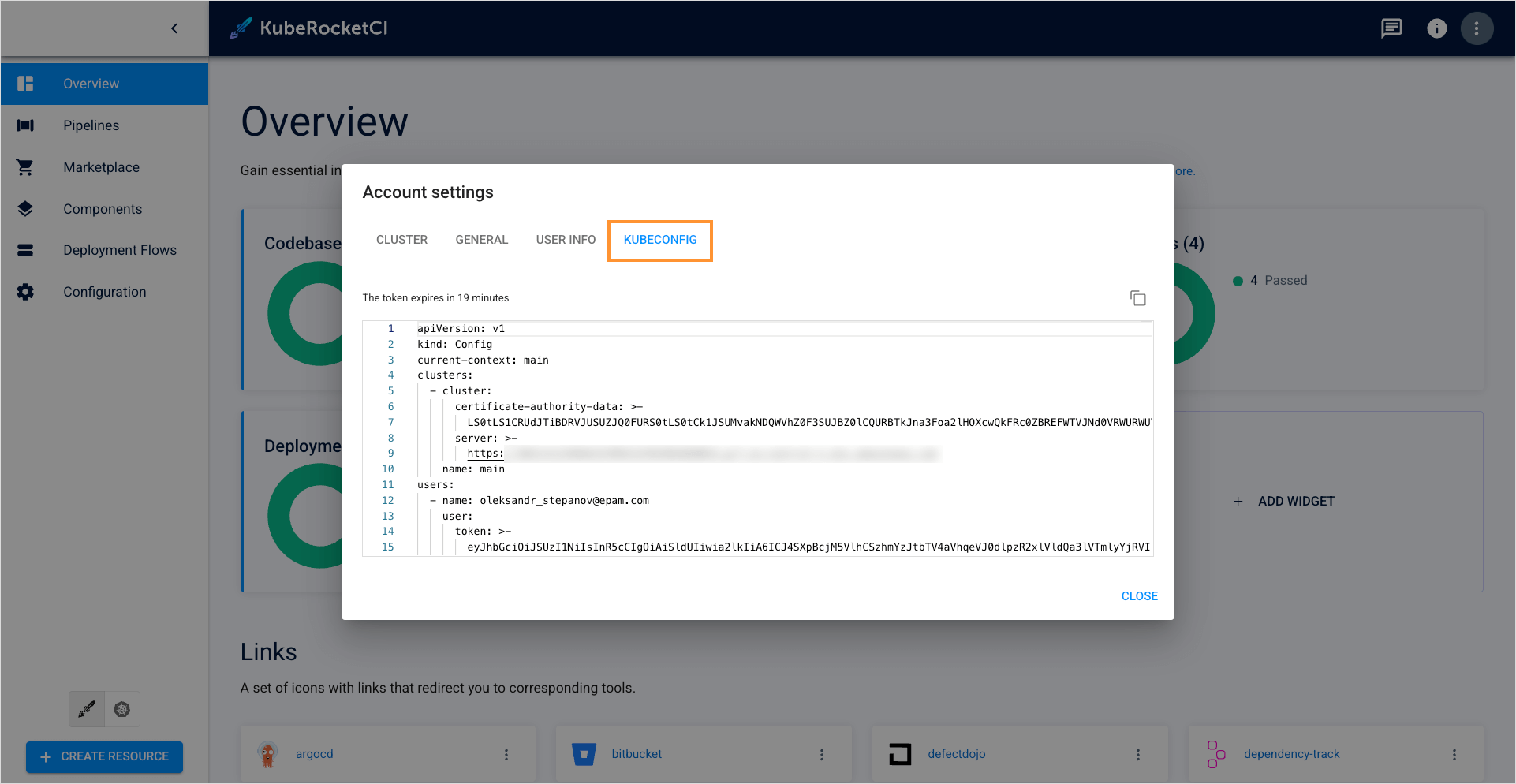1516x784 pixels.
Task: Go to Deployment Flows in sidebar
Action: tap(120, 250)
